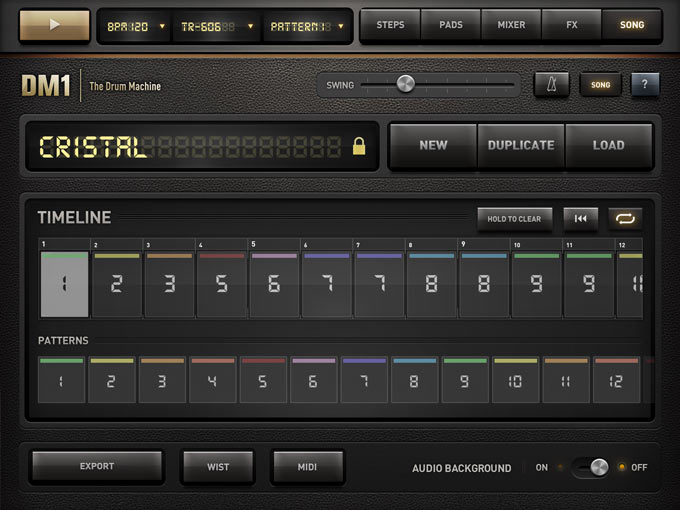Viewport: 680px width, 510px height.
Task: Click the padlock icon beside song name
Action: (x=359, y=147)
